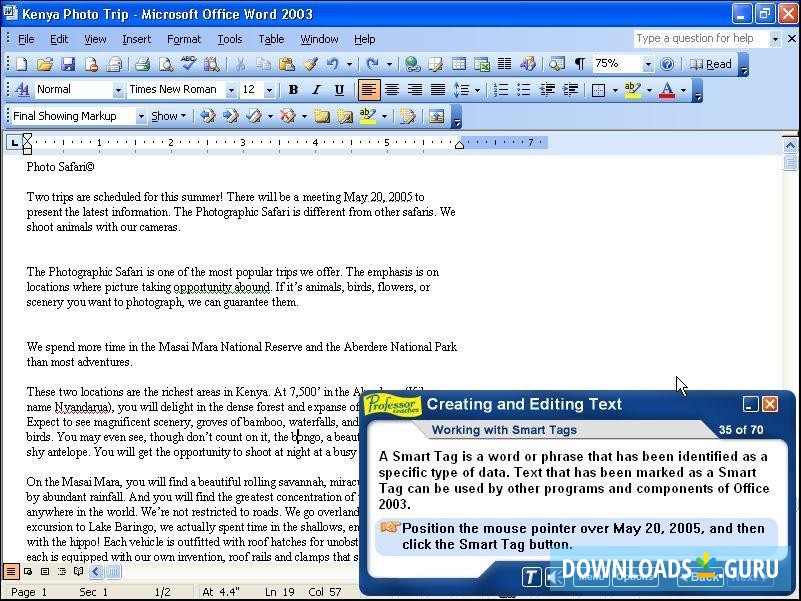Image resolution: width=801 pixels, height=601 pixels.
Task: Open the Format menu
Action: [x=183, y=39]
